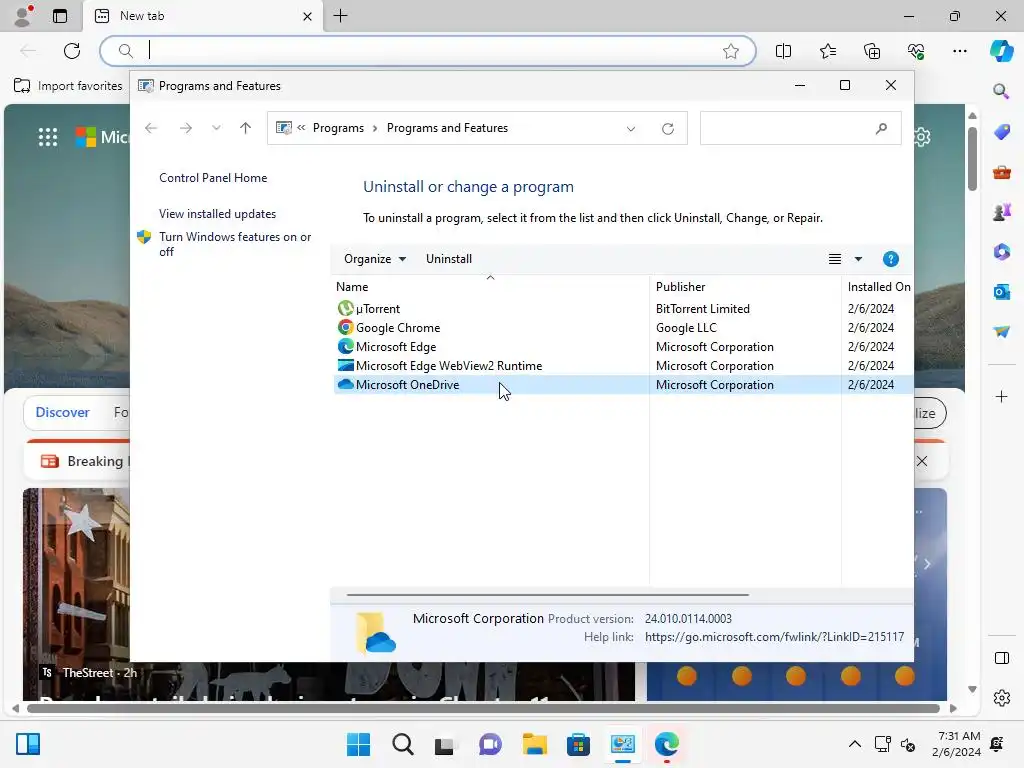Image resolution: width=1024 pixels, height=768 pixels.
Task: Open View installed updates link
Action: [x=217, y=214]
